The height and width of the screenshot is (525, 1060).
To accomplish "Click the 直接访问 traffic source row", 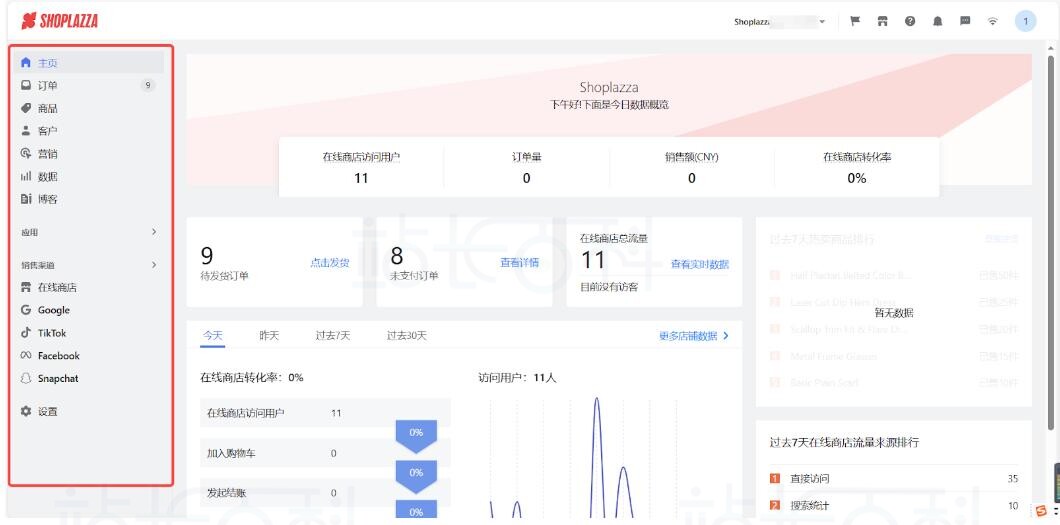I will [x=894, y=478].
